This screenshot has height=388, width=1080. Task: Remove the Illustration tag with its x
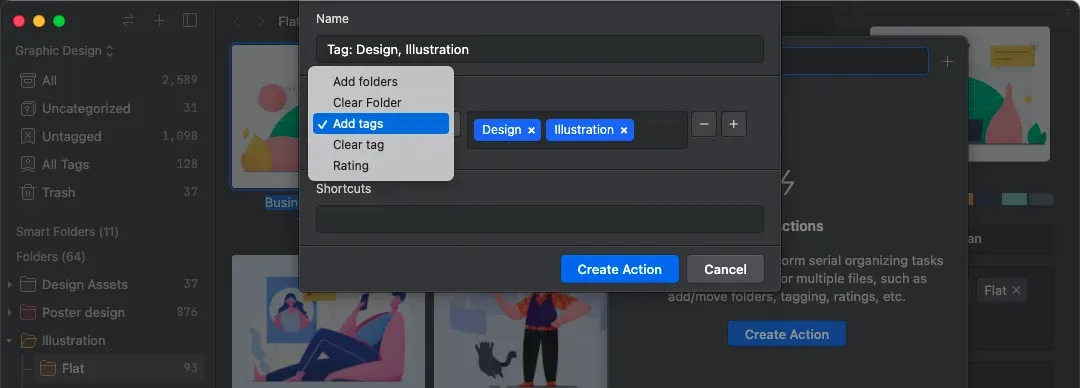tap(623, 130)
